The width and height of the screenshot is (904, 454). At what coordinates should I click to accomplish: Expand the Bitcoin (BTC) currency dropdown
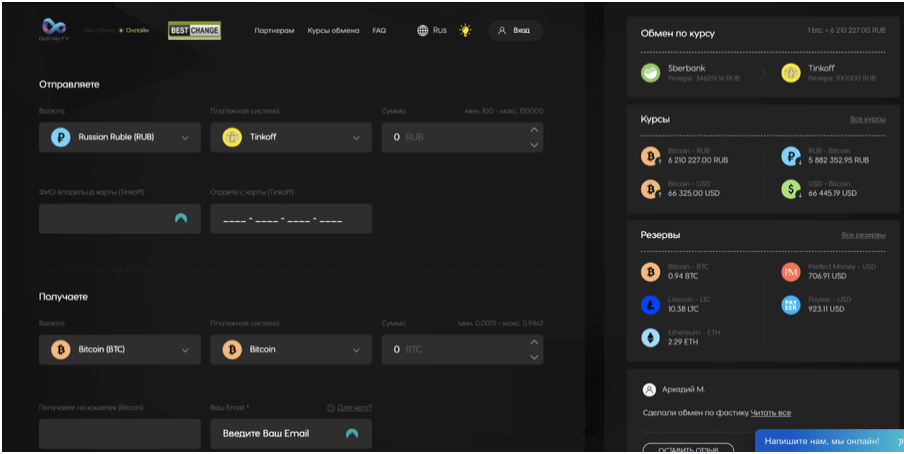click(119, 350)
